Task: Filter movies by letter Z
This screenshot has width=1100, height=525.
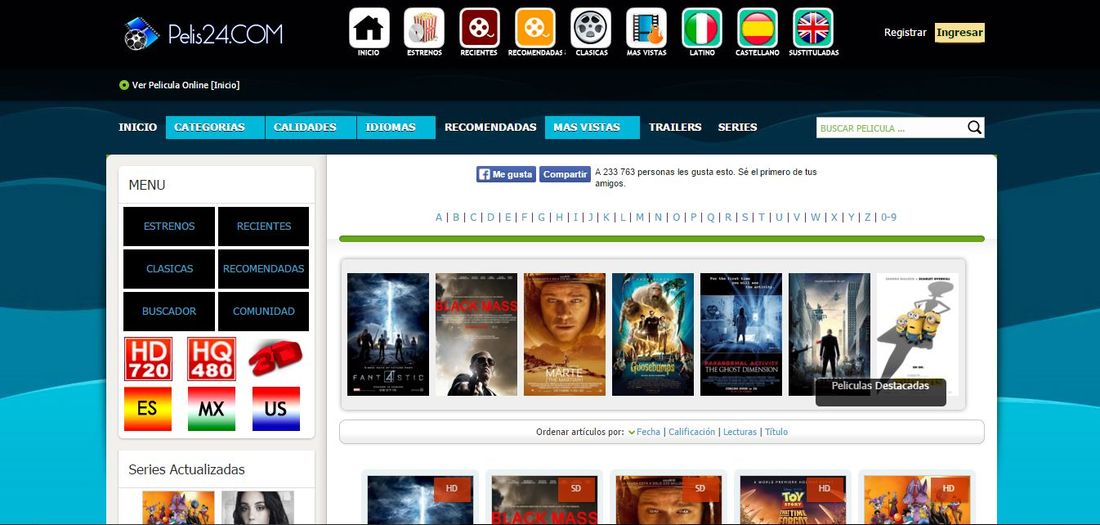Action: coord(868,218)
